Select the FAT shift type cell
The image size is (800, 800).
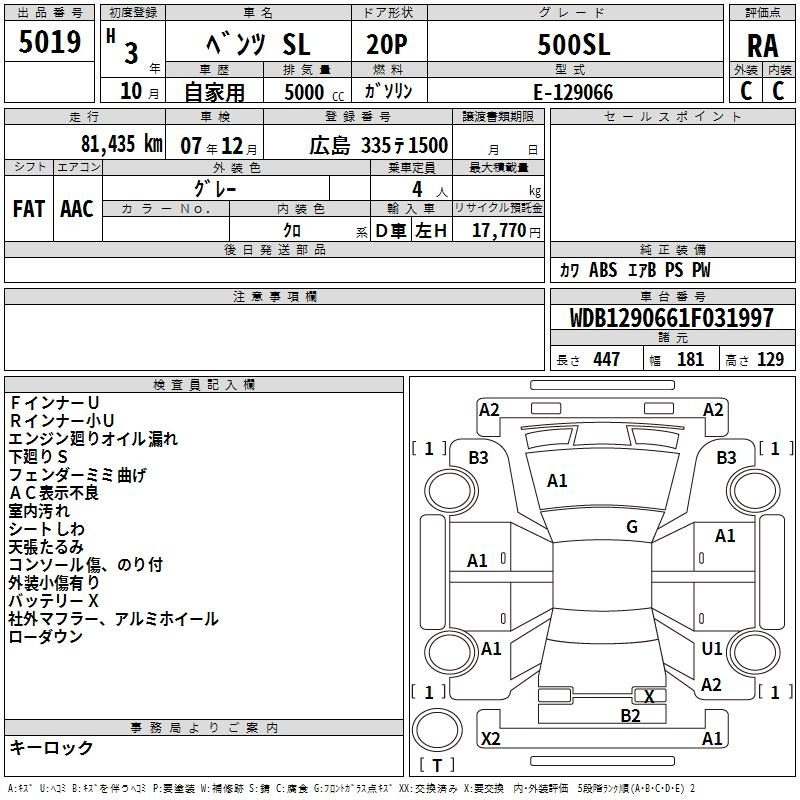pos(28,209)
